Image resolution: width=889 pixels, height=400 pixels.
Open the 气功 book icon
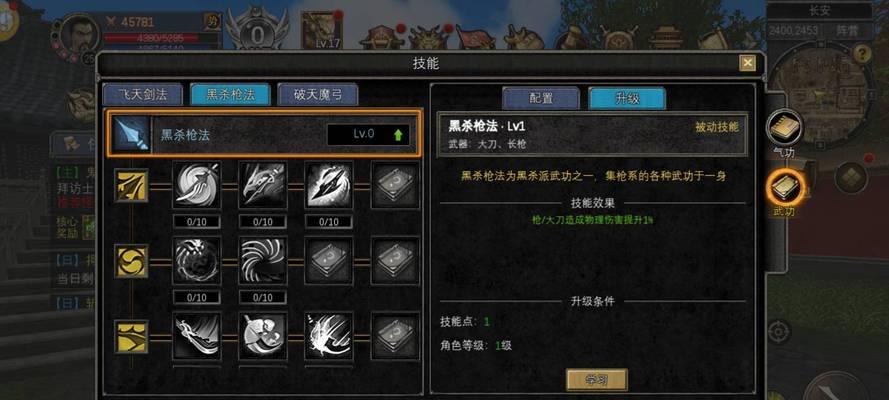[x=785, y=128]
